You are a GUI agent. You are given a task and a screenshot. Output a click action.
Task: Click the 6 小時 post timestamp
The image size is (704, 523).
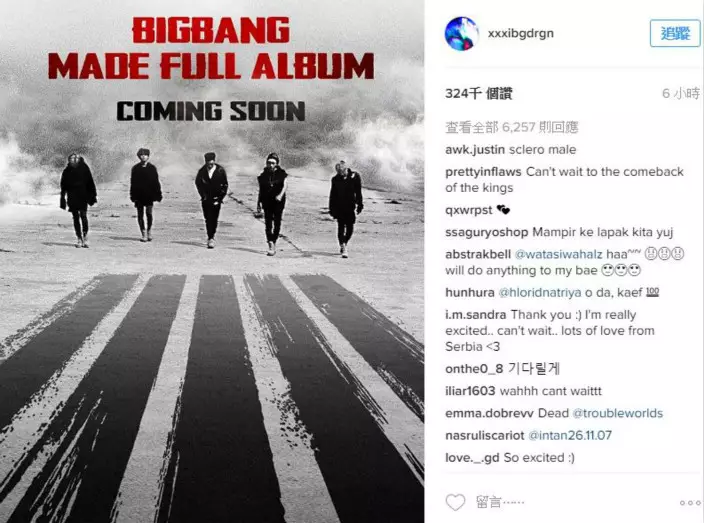[681, 93]
